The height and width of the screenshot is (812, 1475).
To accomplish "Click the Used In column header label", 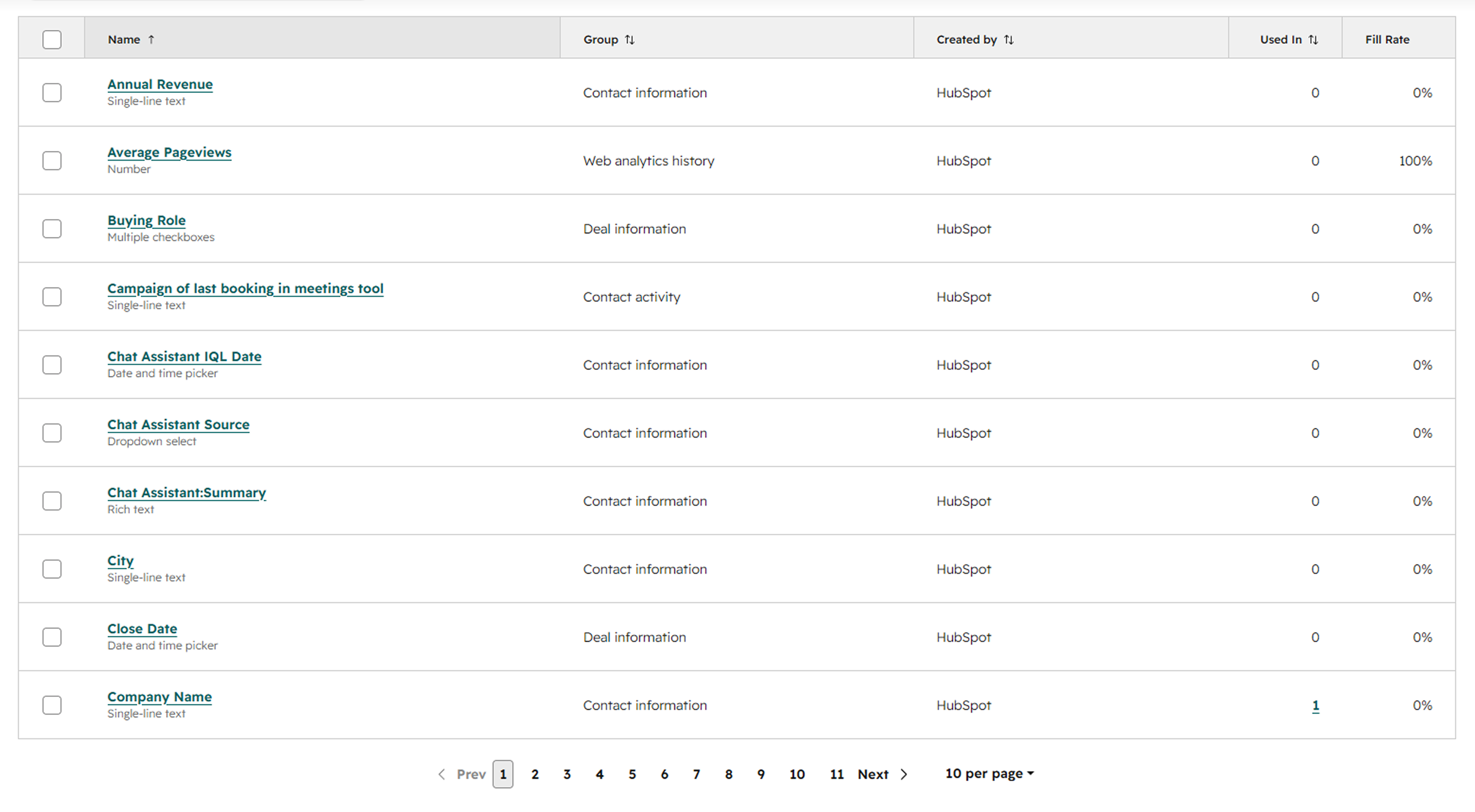I will point(1281,39).
